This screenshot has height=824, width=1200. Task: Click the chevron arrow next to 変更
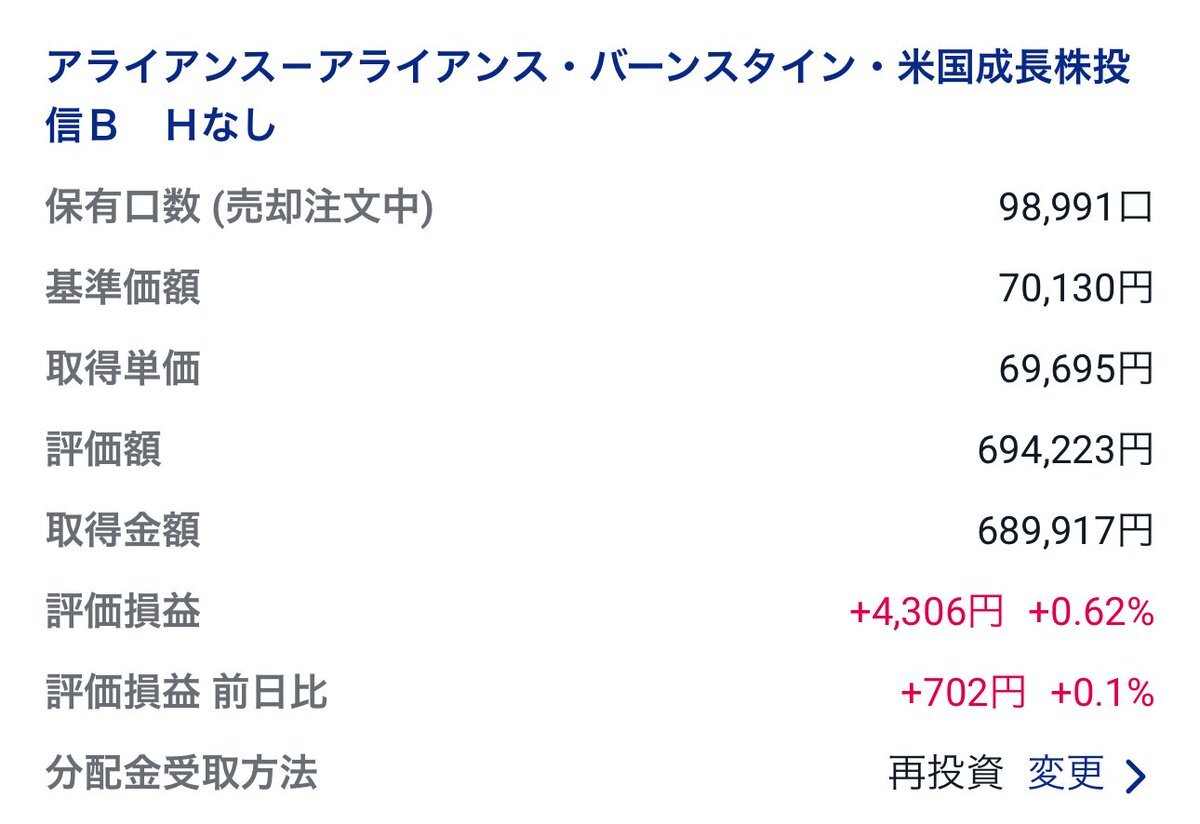[x=1135, y=775]
